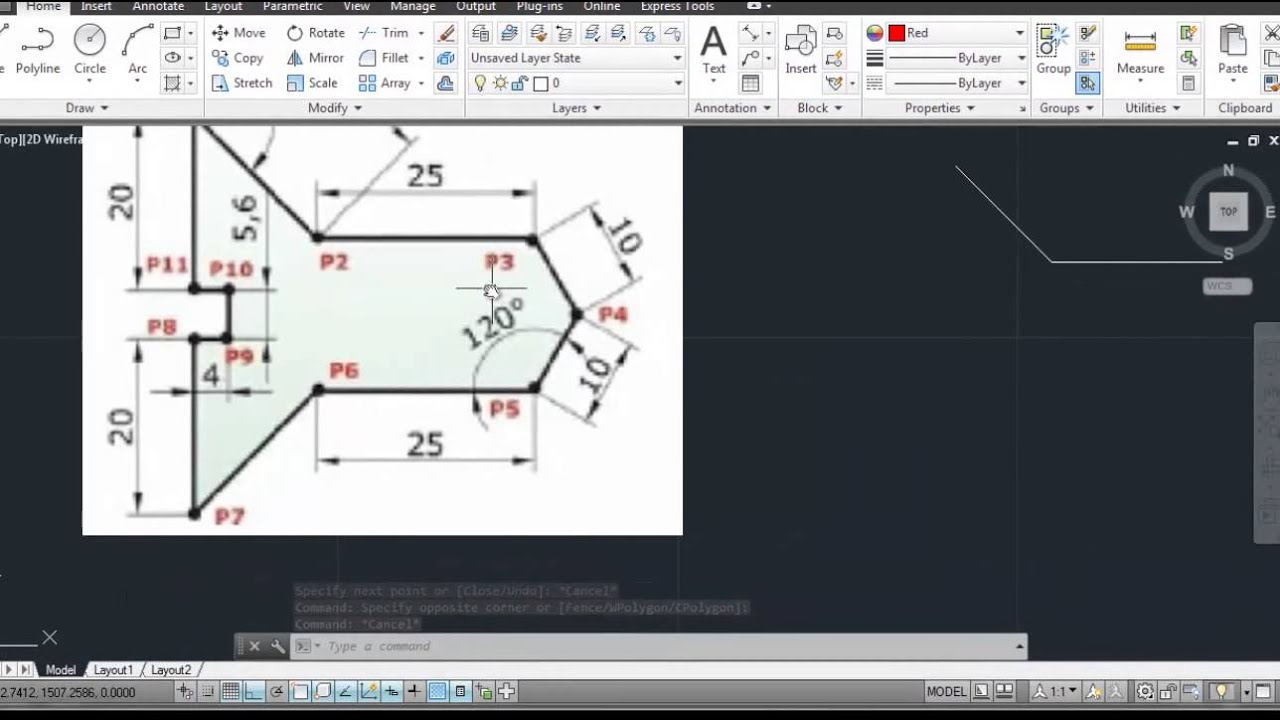Activate the Trim tool
The width and height of the screenshot is (1280, 720).
tap(385, 33)
